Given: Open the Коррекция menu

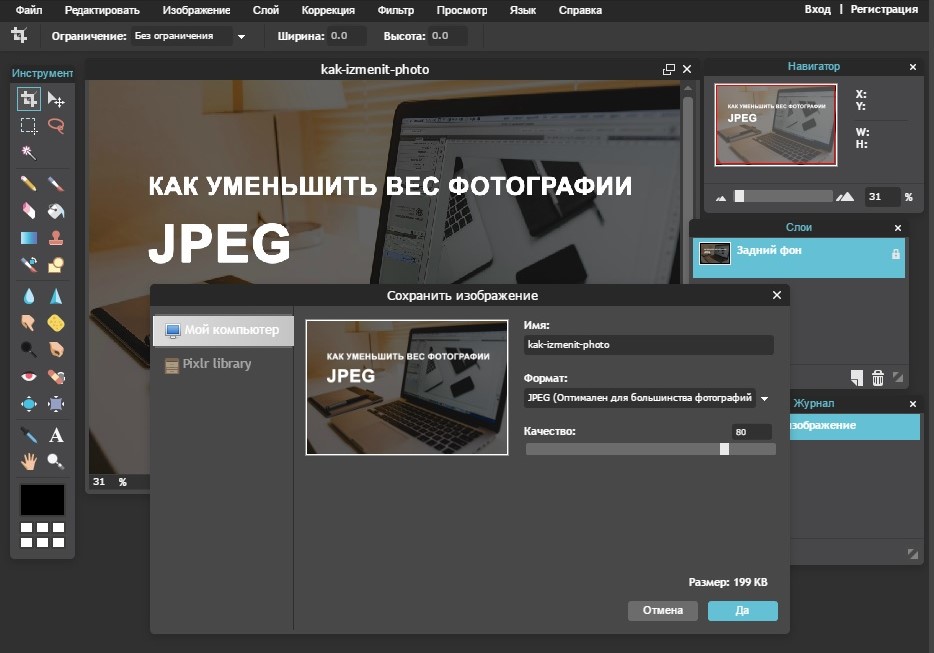Looking at the screenshot, I should point(328,10).
